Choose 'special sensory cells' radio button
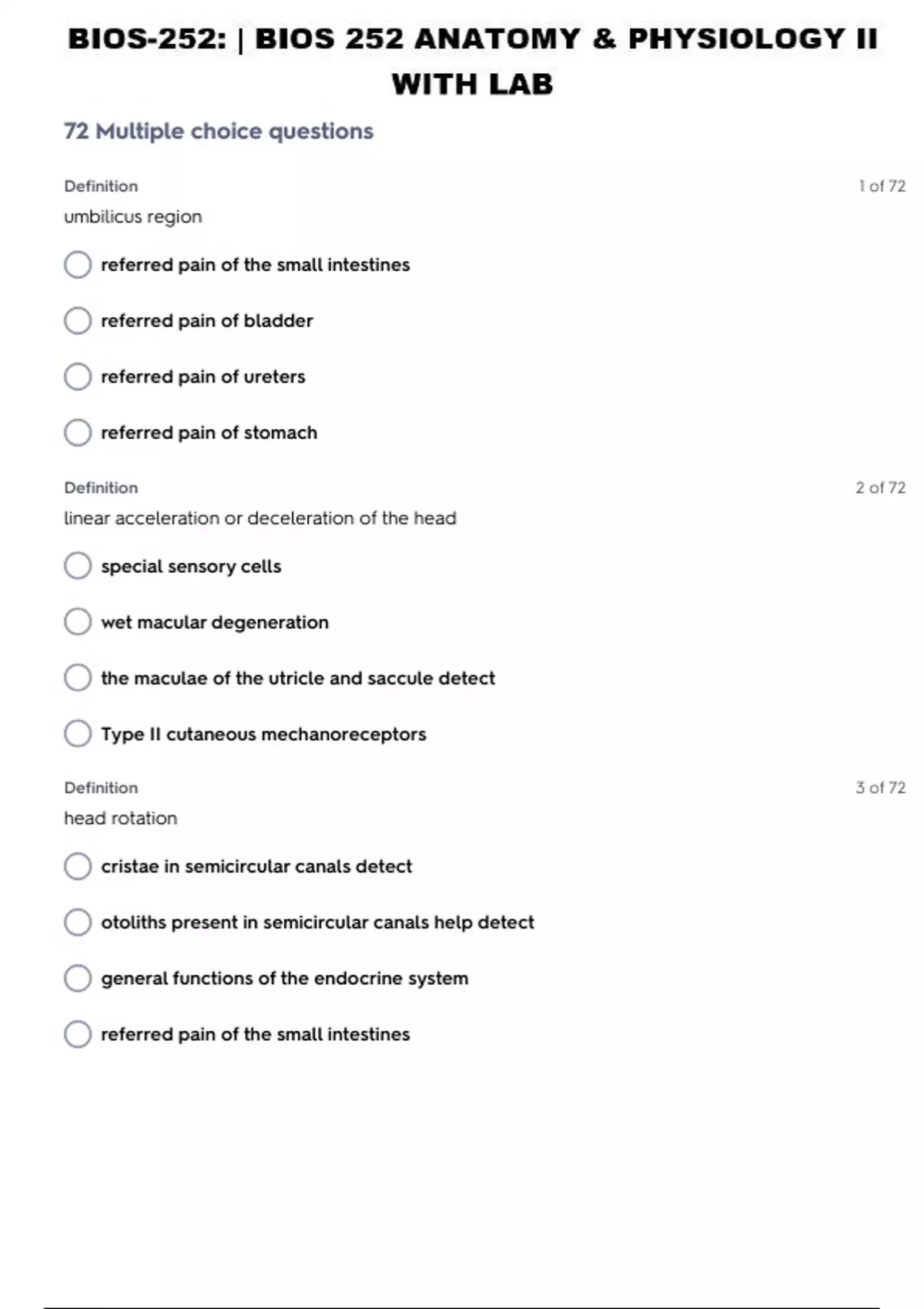Image resolution: width=924 pixels, height=1309 pixels. point(78,566)
